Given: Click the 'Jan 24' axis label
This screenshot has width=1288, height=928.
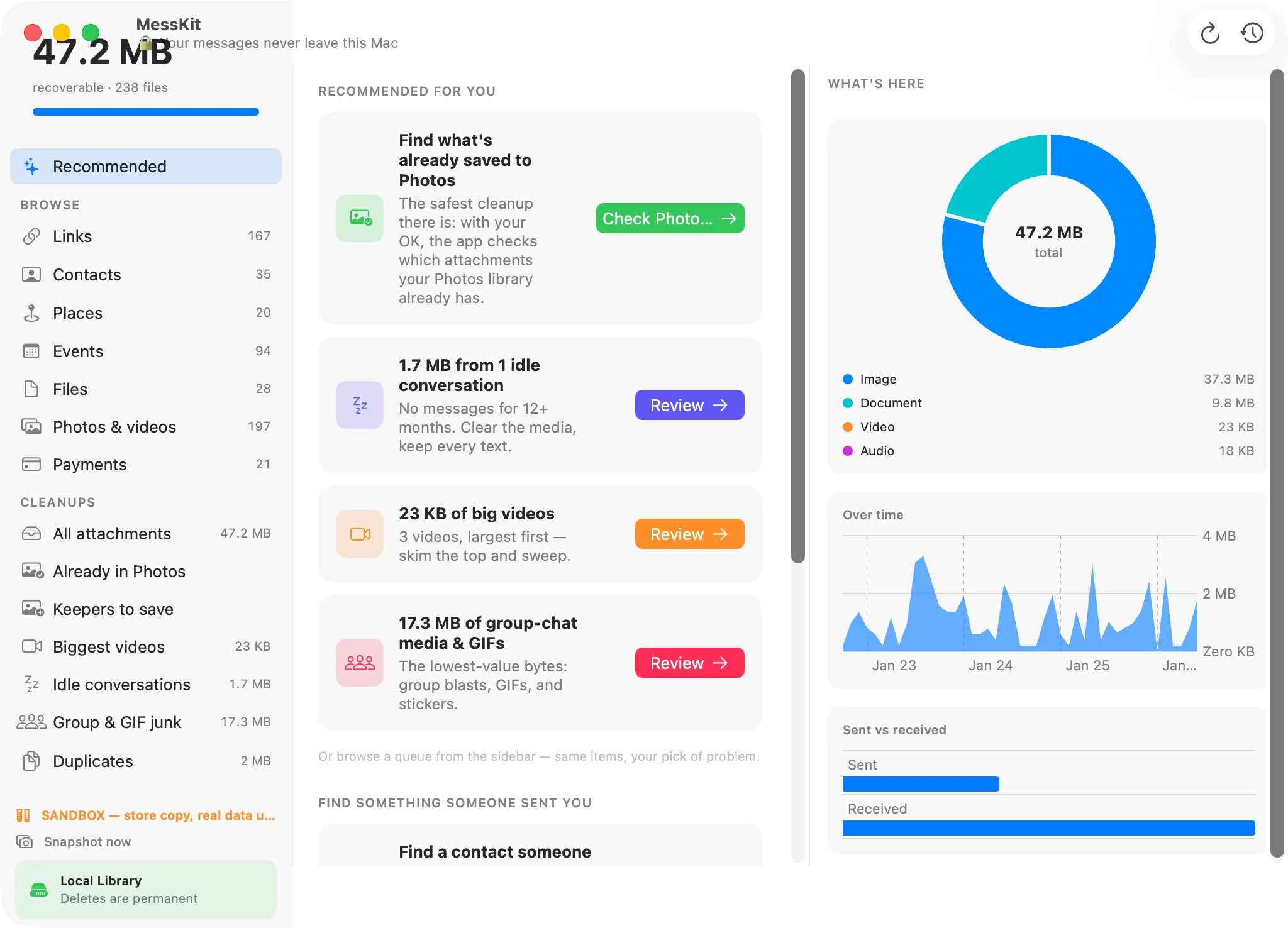Looking at the screenshot, I should [x=991, y=666].
